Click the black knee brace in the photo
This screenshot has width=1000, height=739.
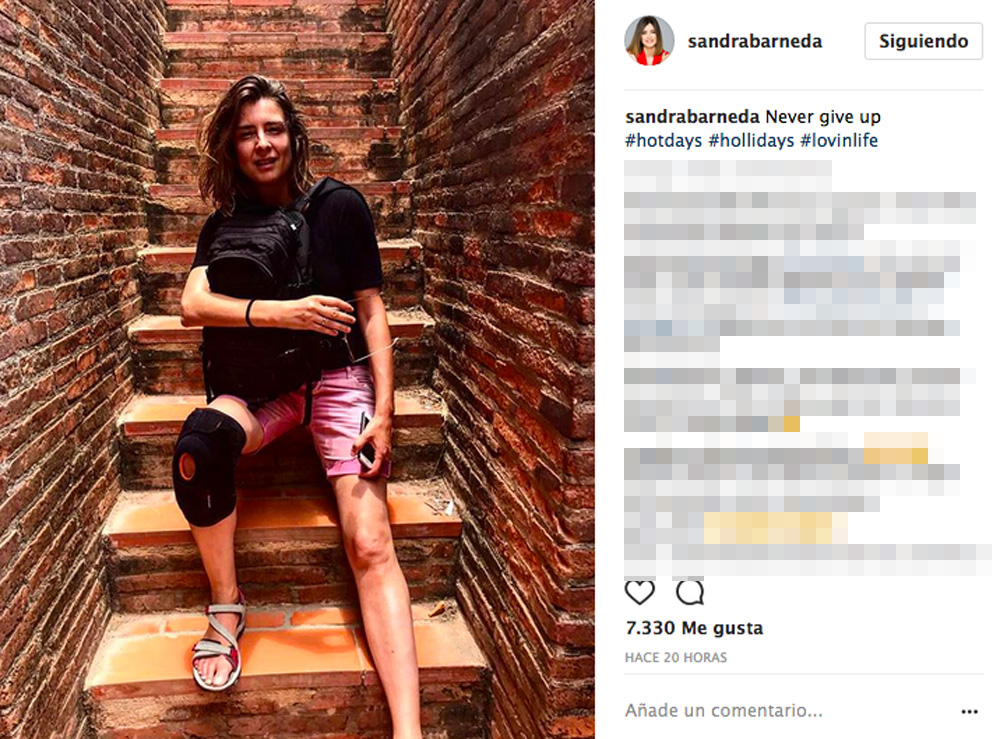[x=208, y=467]
